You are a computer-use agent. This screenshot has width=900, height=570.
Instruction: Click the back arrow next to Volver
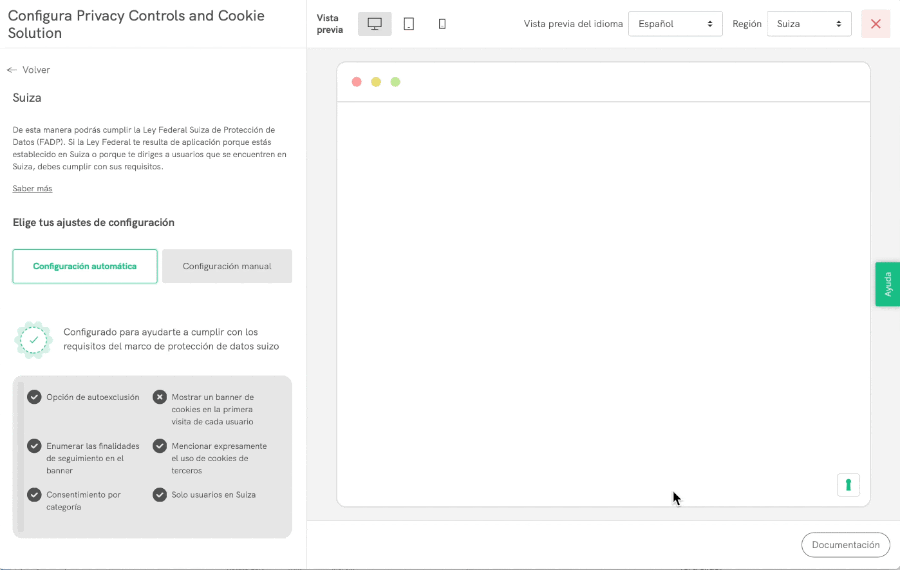click(12, 70)
